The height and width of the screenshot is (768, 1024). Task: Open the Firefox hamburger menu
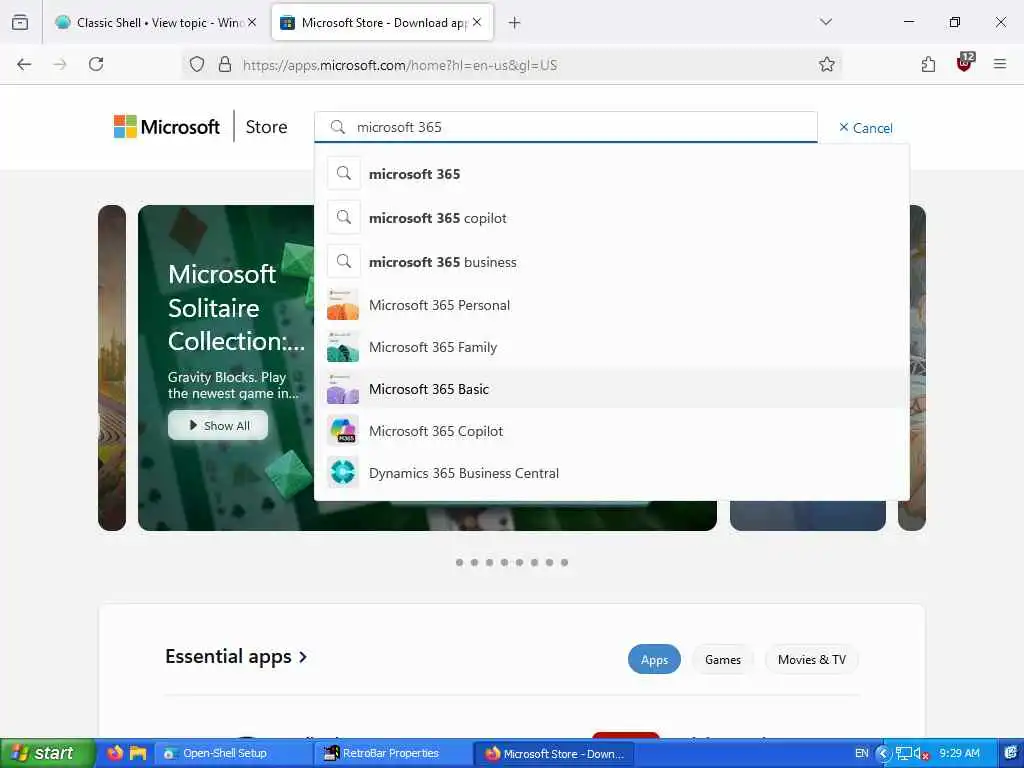point(1000,64)
